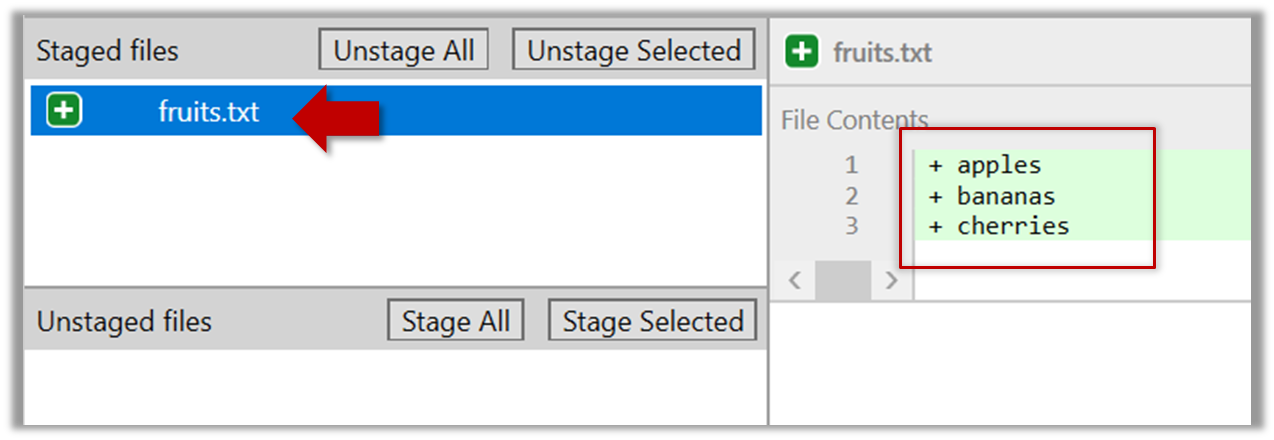
Task: Click line number 1 in the diff gutter
Action: pos(851,165)
